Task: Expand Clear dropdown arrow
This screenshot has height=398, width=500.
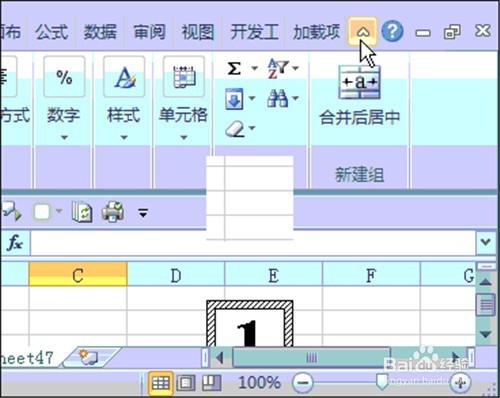Action: pyautogui.click(x=252, y=128)
